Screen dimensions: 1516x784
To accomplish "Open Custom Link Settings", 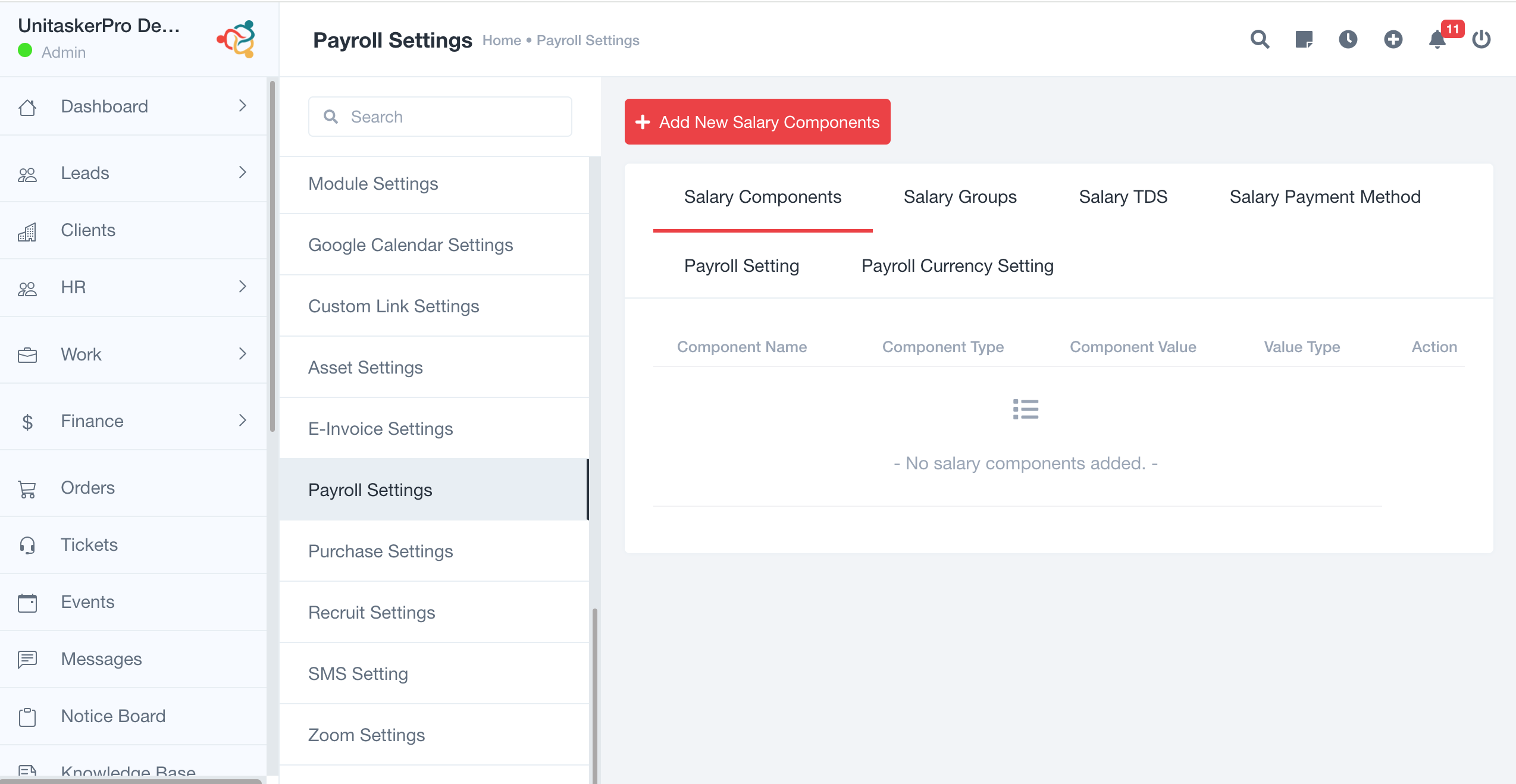I will tap(434, 306).
